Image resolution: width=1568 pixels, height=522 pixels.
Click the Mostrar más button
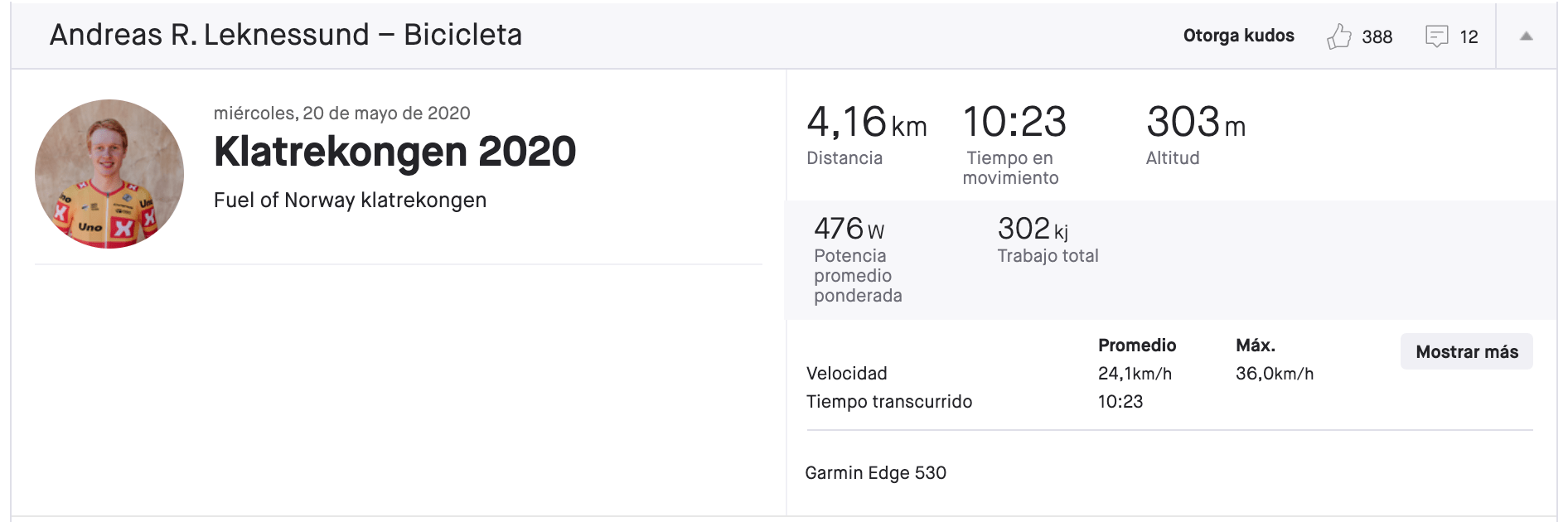1466,351
